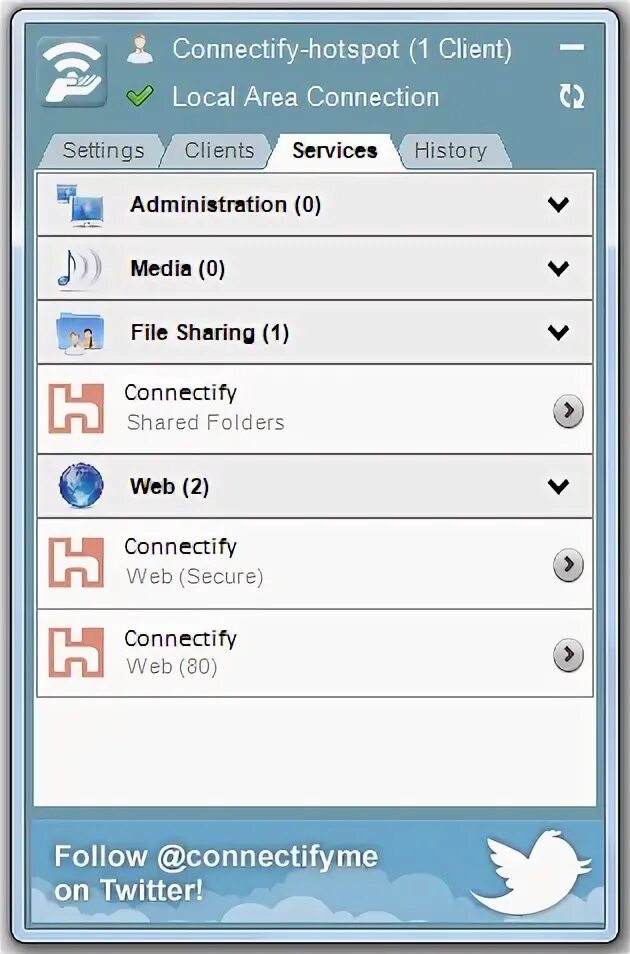
Task: Open Connectify Web (Secure) arrow button
Action: (568, 565)
